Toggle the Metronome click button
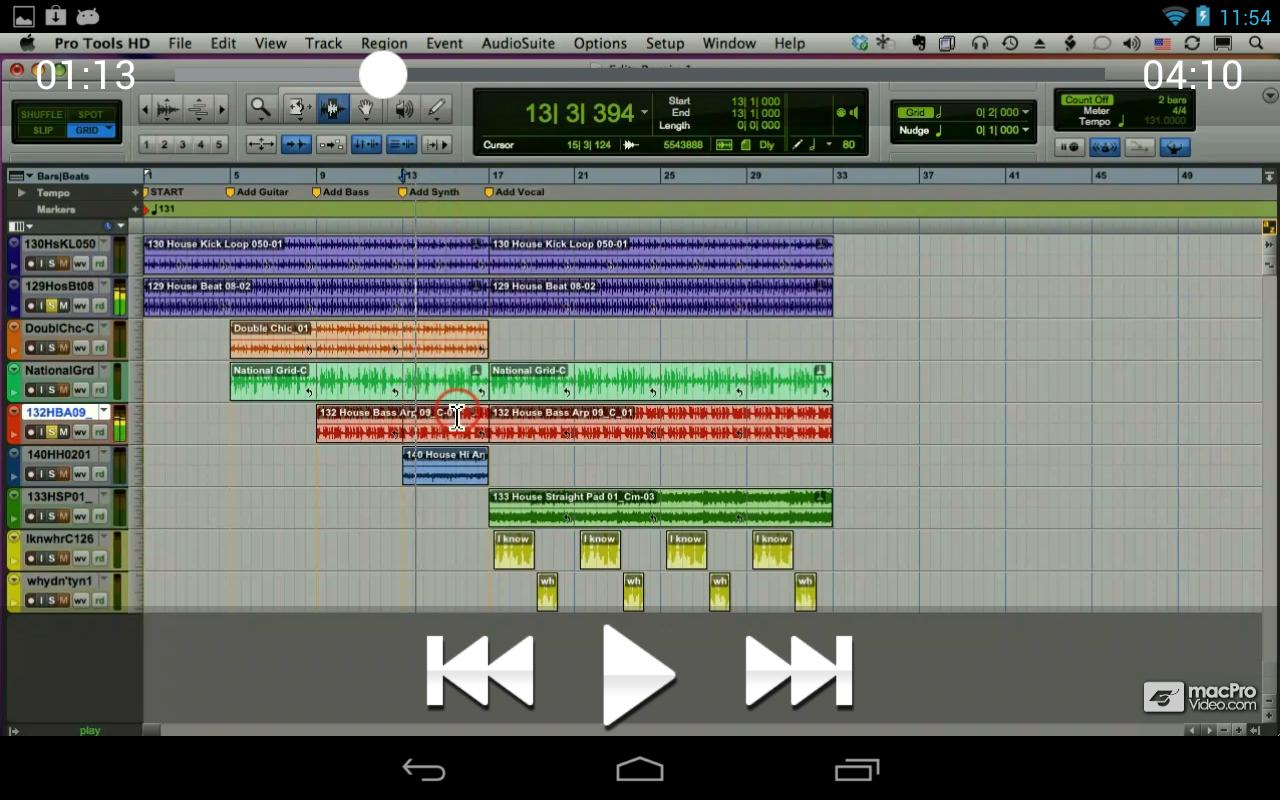The width and height of the screenshot is (1280, 800). pyautogui.click(x=1104, y=147)
